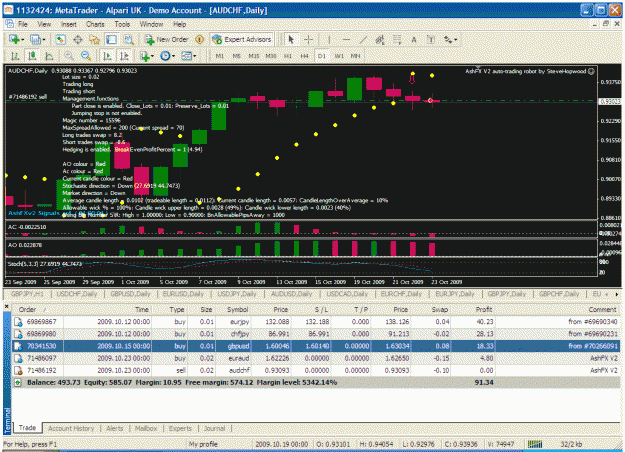The height and width of the screenshot is (452, 625).
Task: Open the Tools menu
Action: (x=122, y=24)
